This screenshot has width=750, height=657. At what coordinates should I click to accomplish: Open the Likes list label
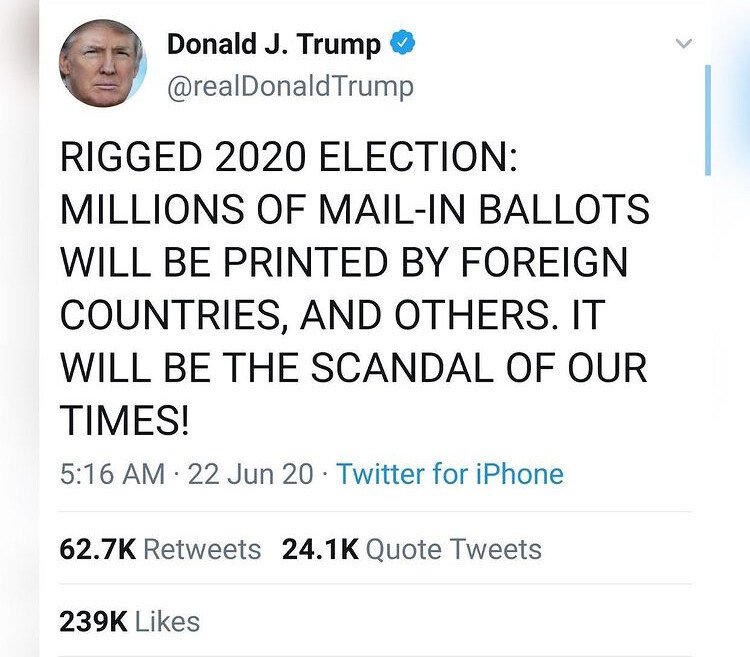[167, 622]
